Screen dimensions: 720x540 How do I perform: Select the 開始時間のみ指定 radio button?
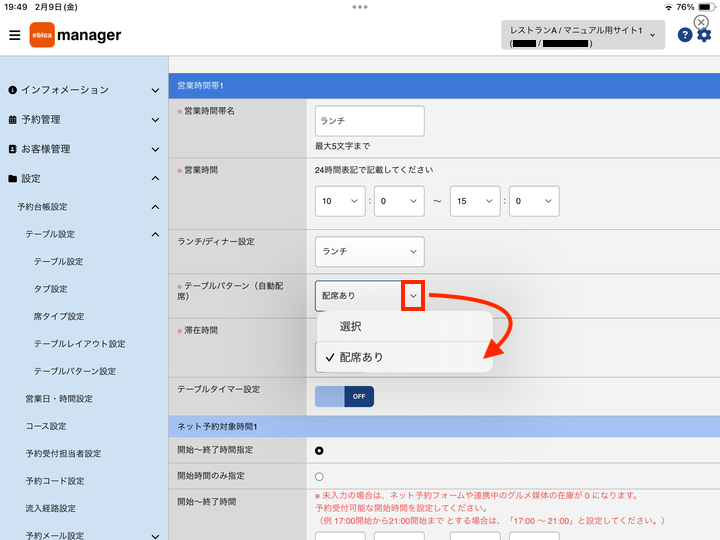coord(319,477)
